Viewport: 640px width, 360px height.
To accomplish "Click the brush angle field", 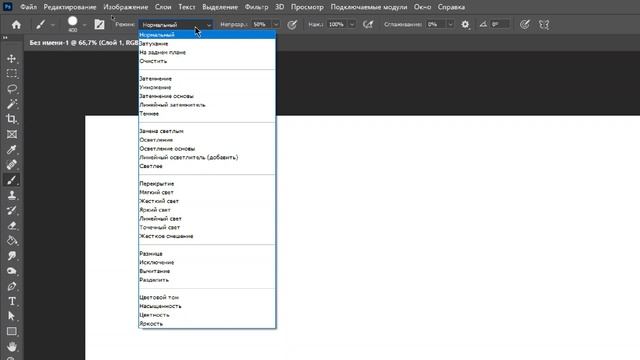I will click(500, 24).
